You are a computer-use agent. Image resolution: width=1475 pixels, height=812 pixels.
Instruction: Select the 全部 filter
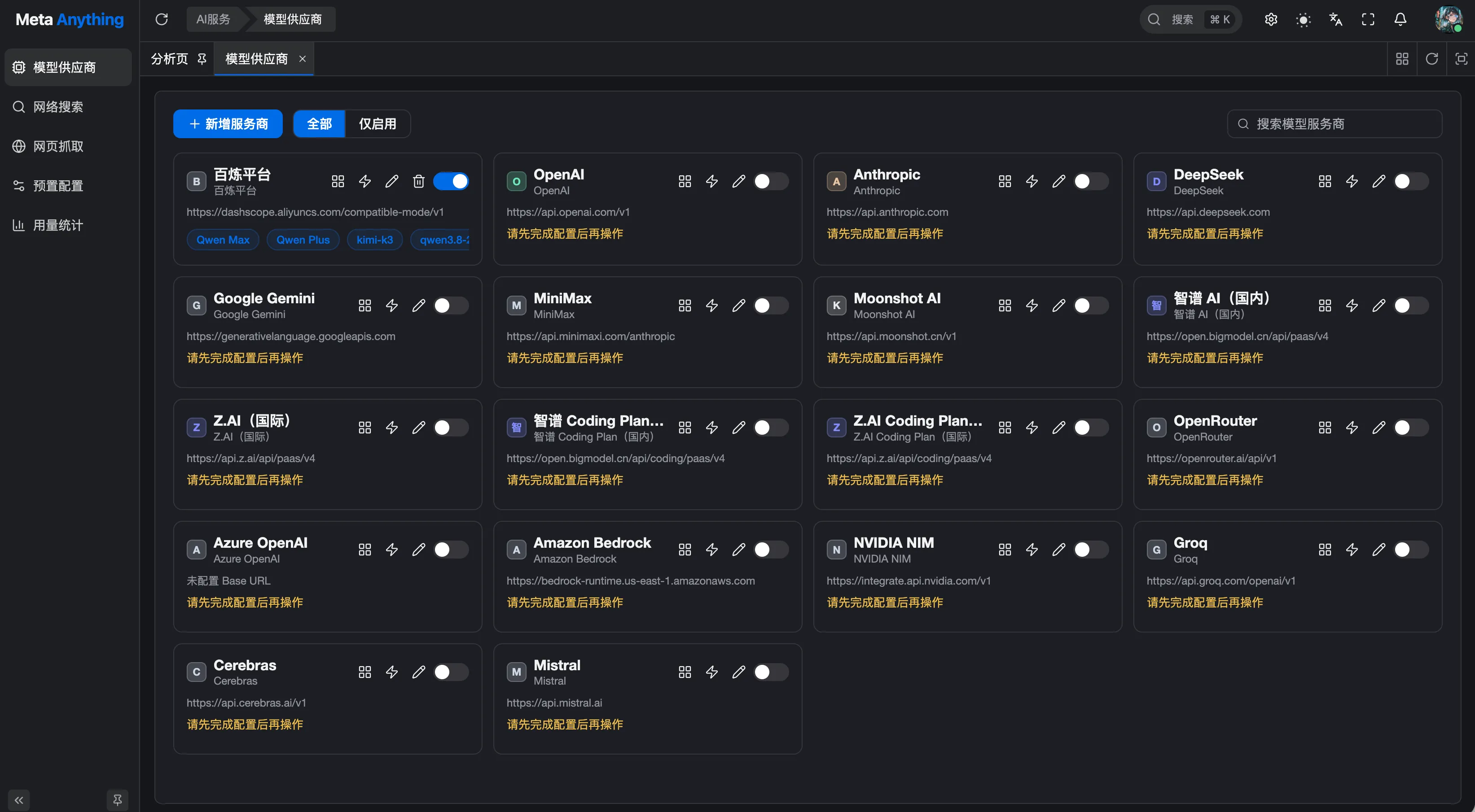point(320,124)
